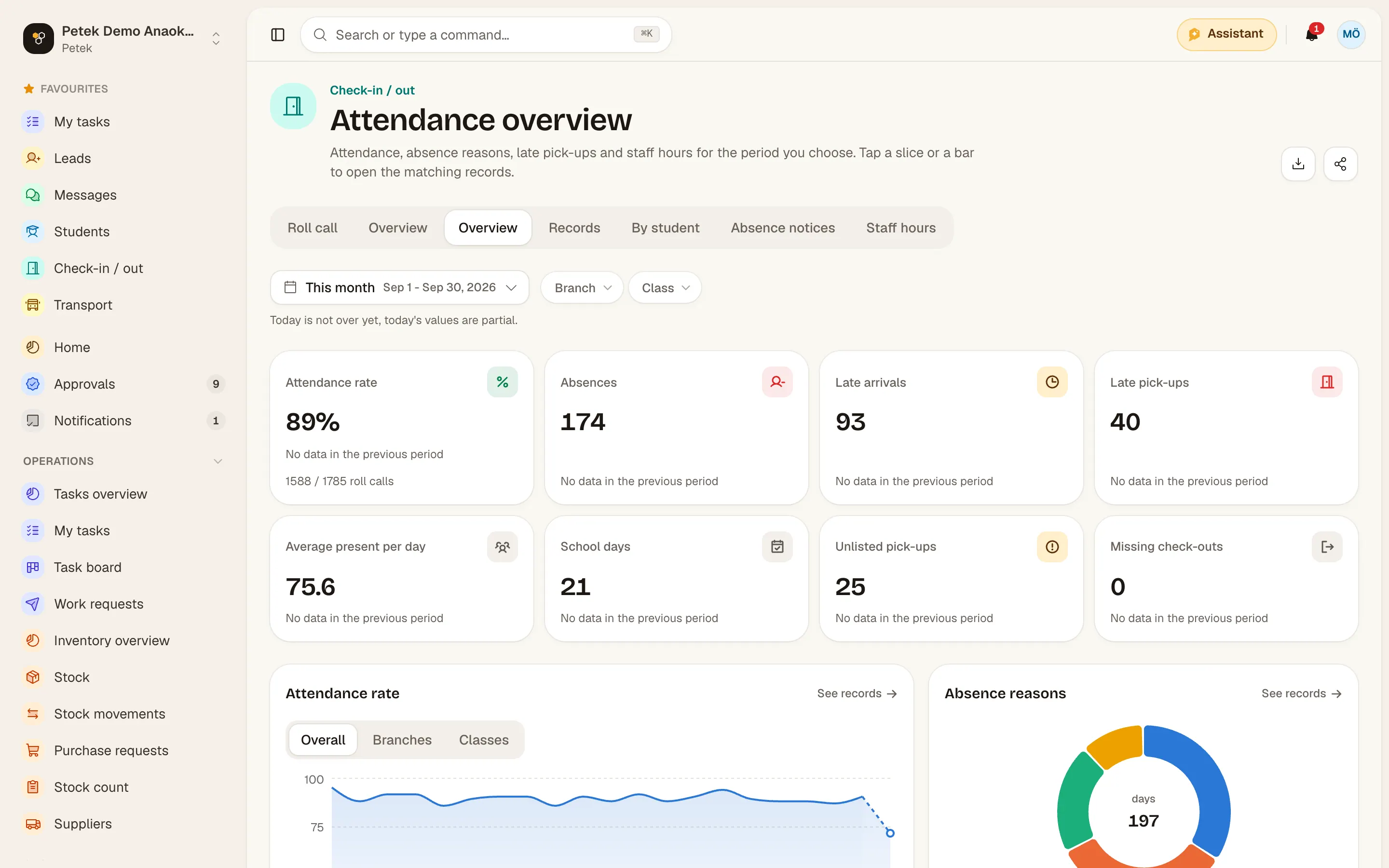The image size is (1389, 868).
Task: Click the last data point on attendance line
Action: (890, 833)
